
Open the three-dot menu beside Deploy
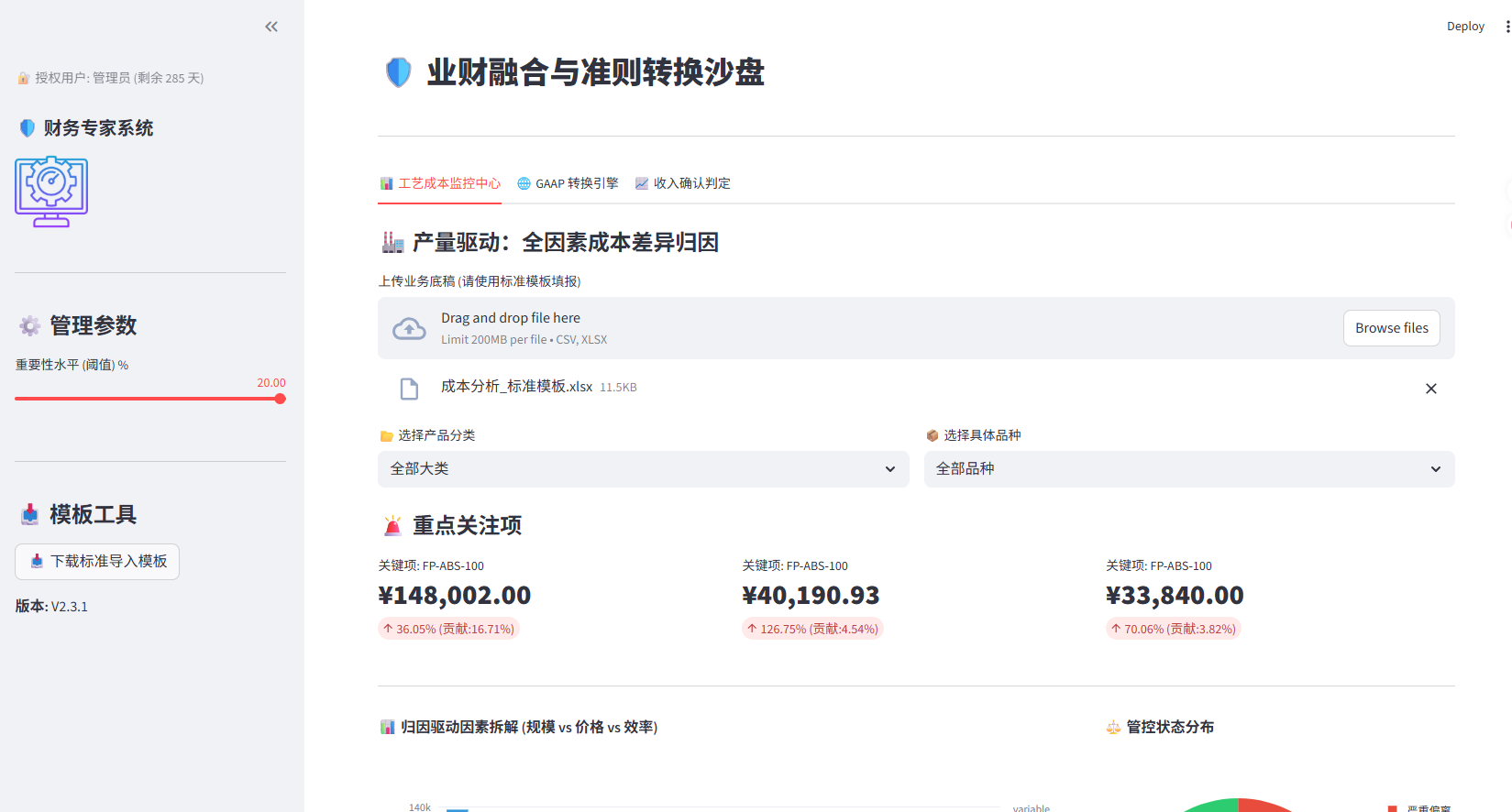1506,27
